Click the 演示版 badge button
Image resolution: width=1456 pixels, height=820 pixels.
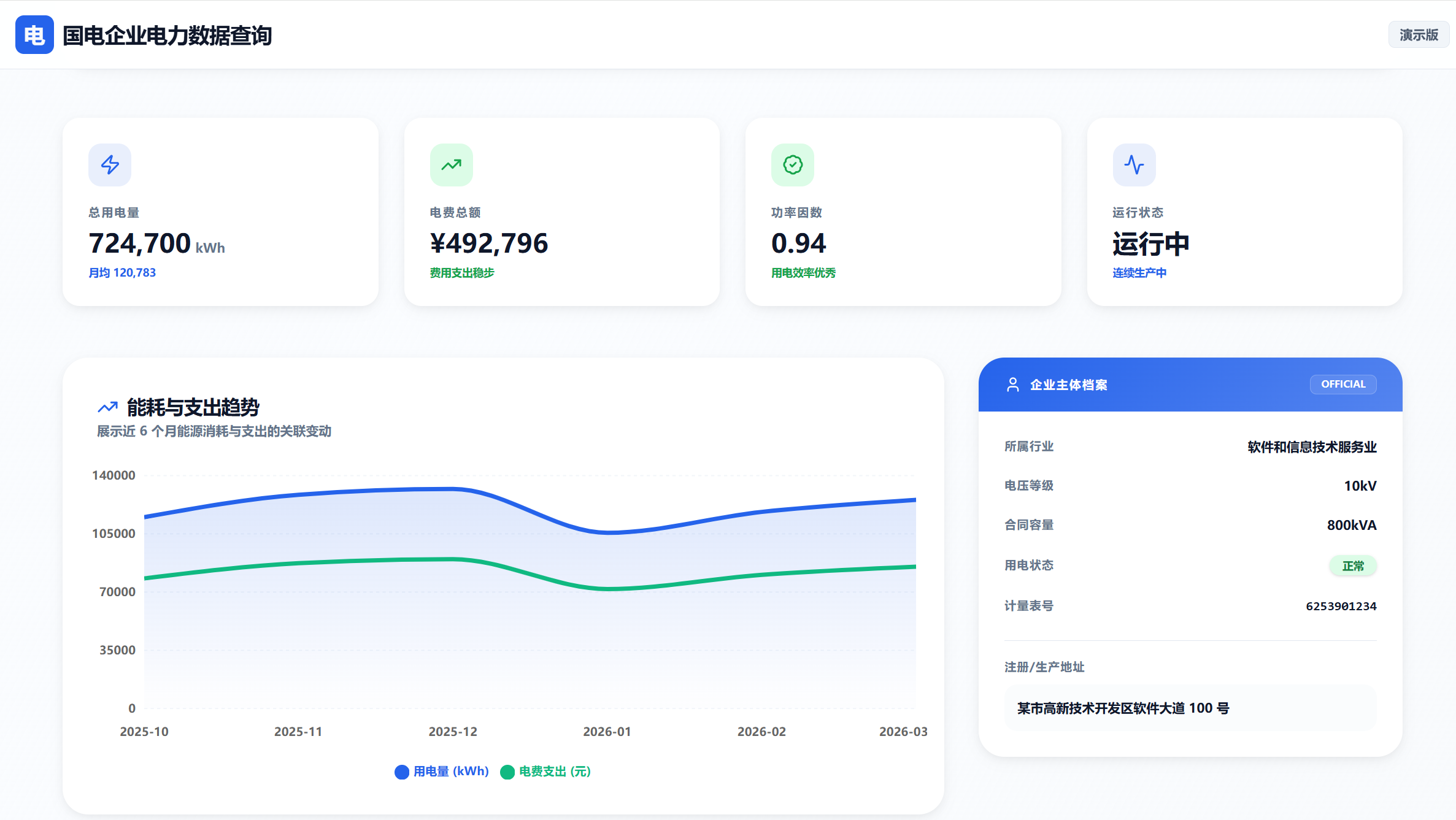1419,35
